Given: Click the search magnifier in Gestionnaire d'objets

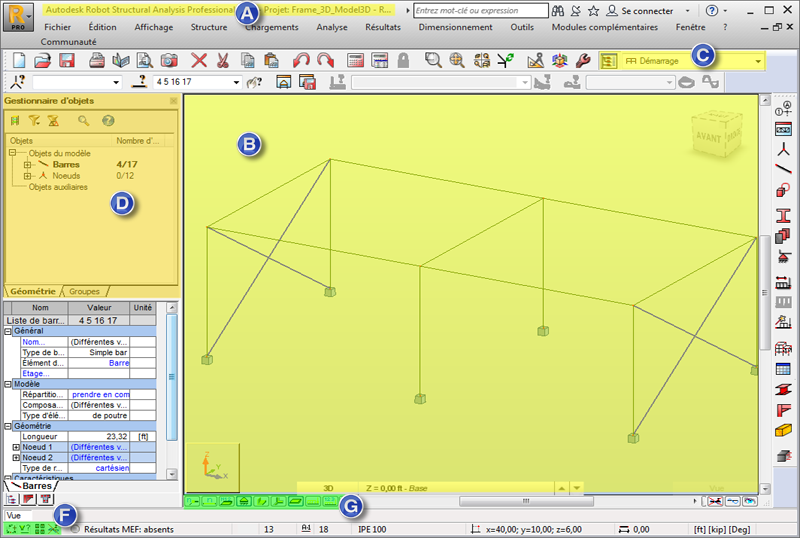Looking at the screenshot, I should click(83, 120).
